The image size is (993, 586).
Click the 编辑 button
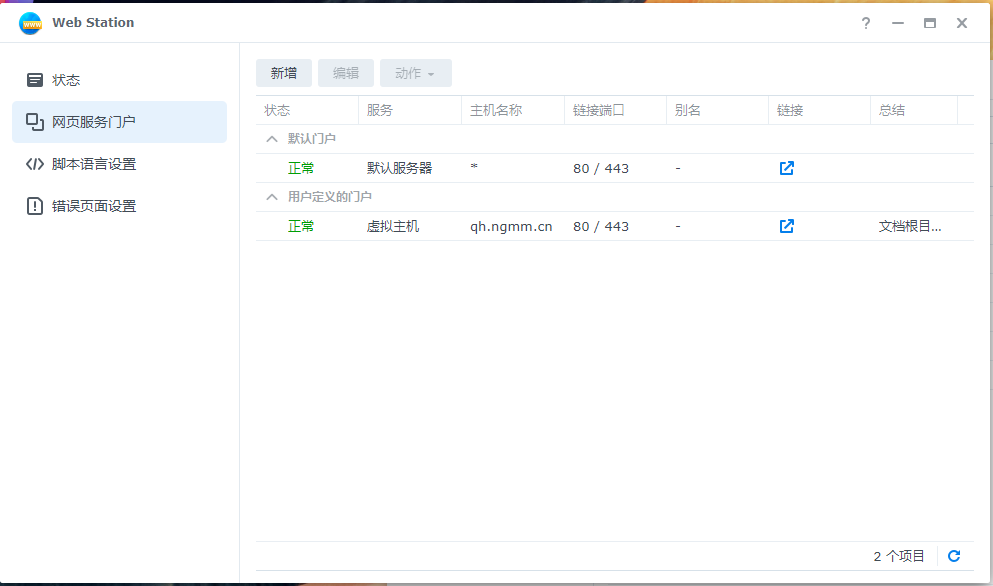pyautogui.click(x=346, y=72)
